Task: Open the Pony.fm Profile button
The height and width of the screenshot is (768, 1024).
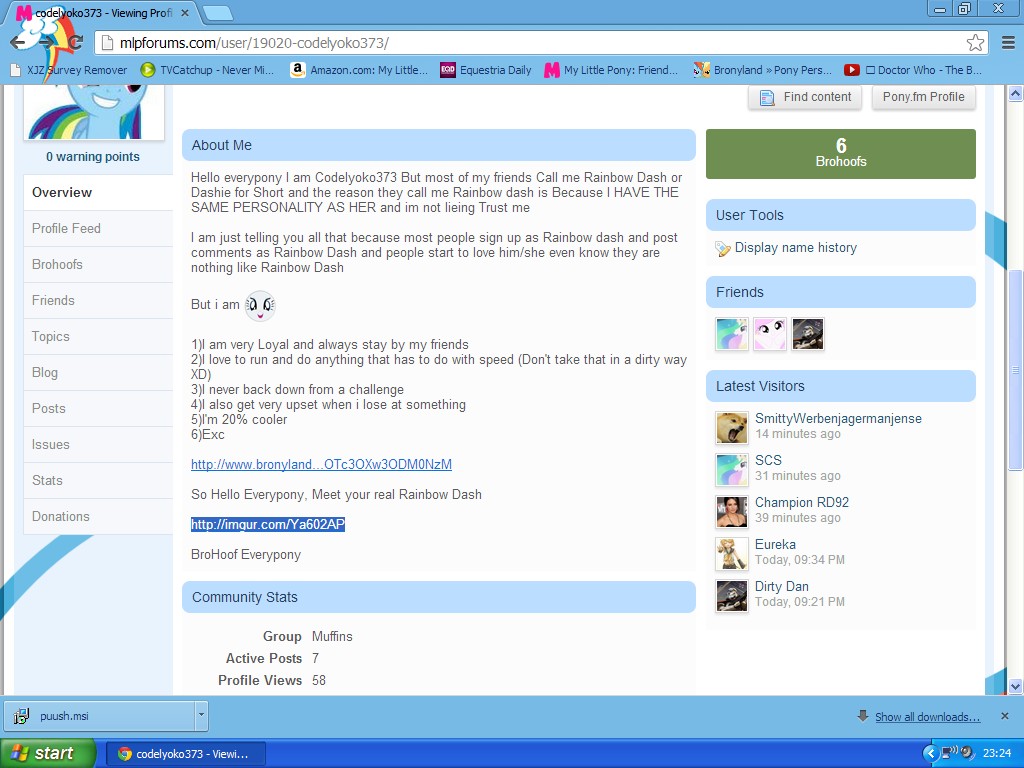Action: (x=923, y=97)
